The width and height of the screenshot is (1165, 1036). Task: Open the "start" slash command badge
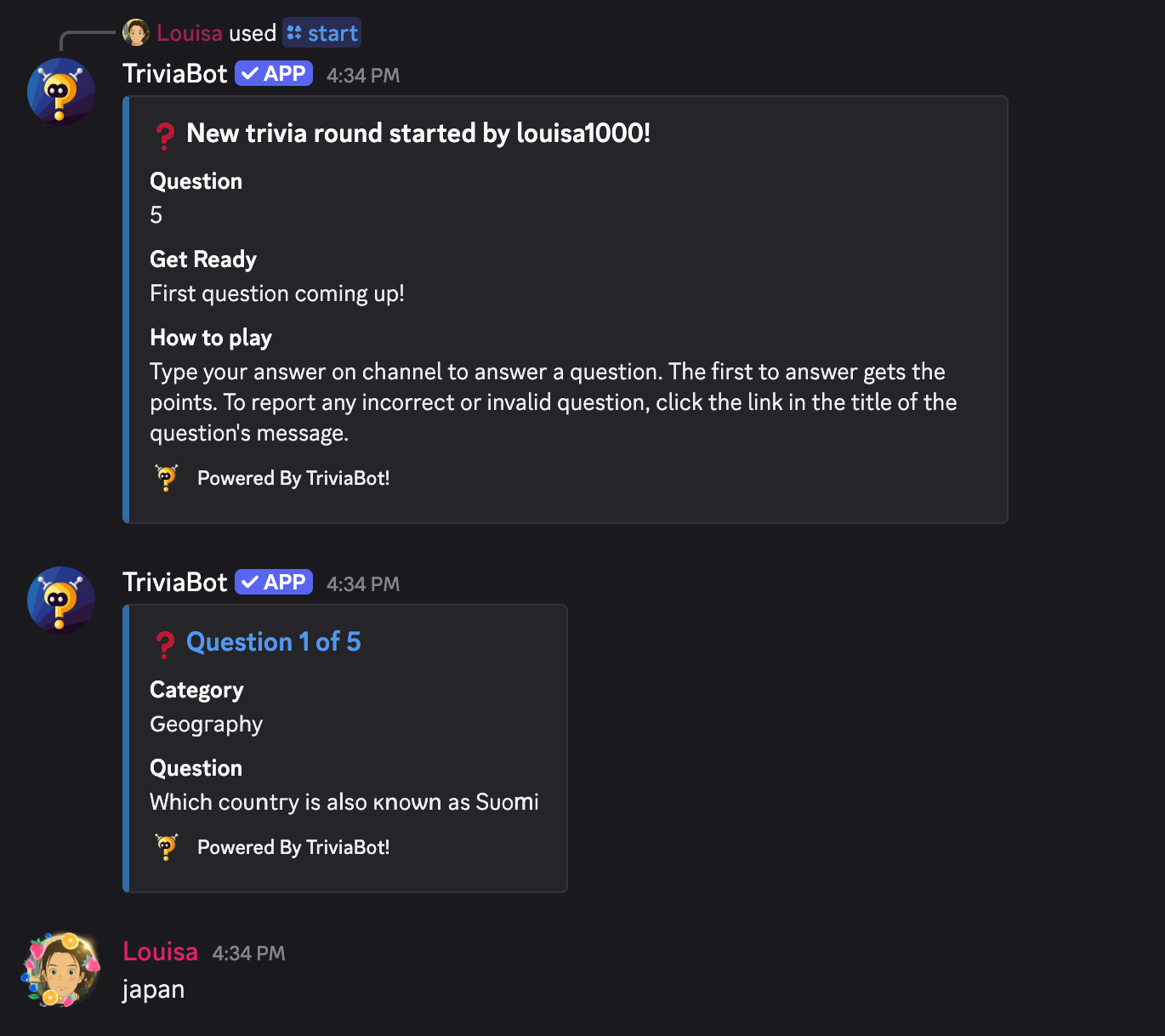[322, 33]
